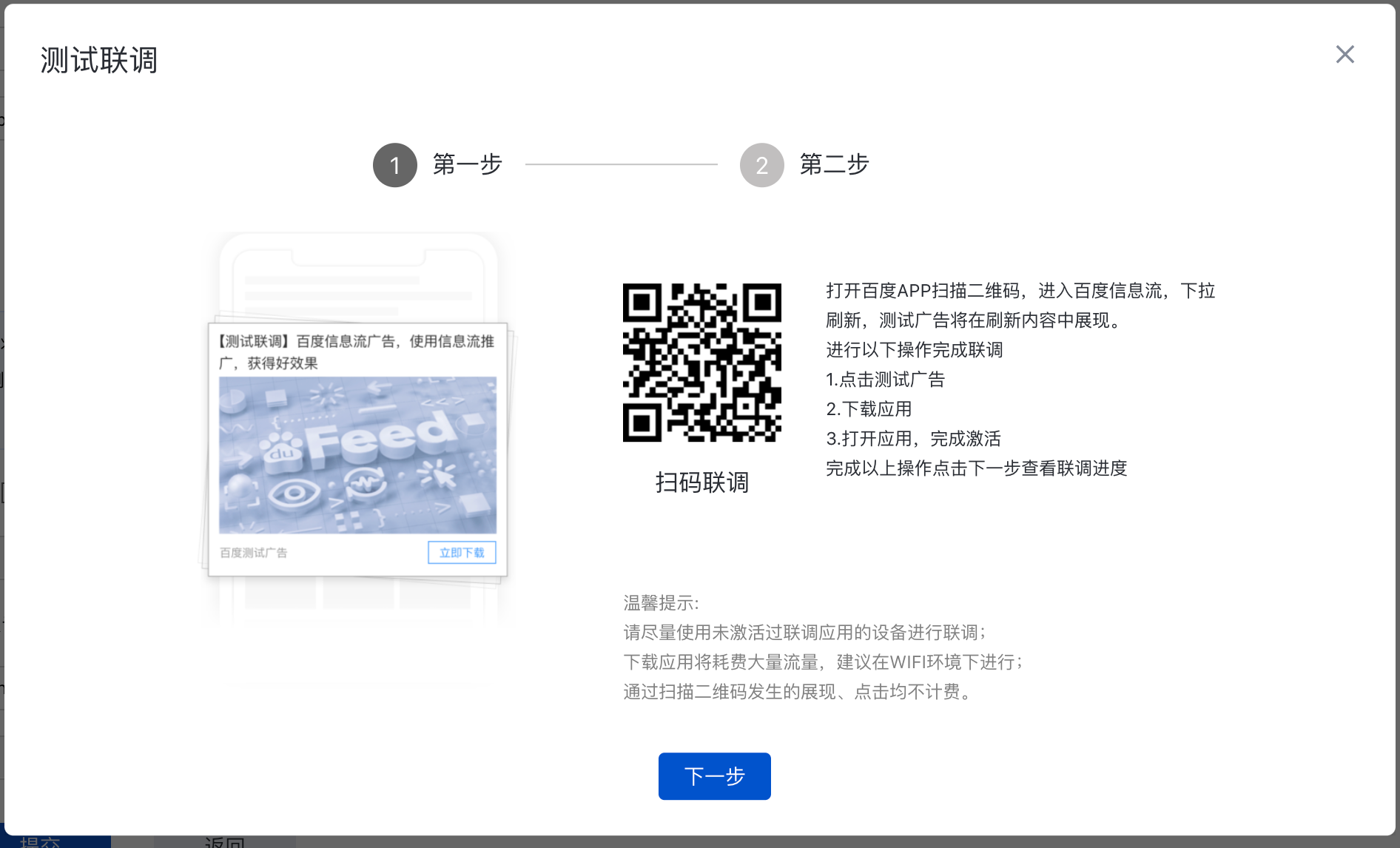Click 返回 button behind the dialog
This screenshot has height=848, width=1400.
point(225,841)
